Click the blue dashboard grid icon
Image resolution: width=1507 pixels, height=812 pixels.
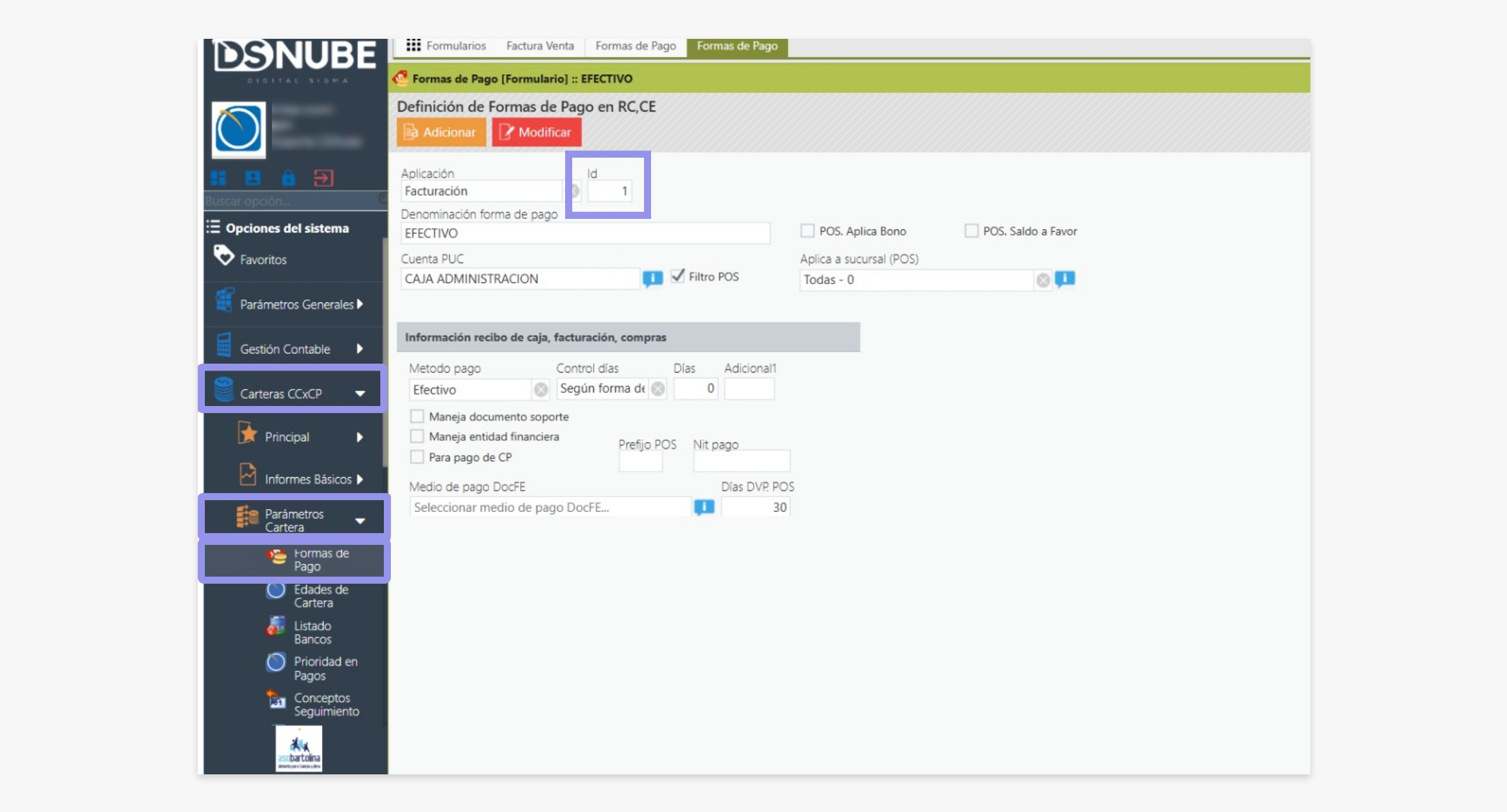[x=218, y=178]
